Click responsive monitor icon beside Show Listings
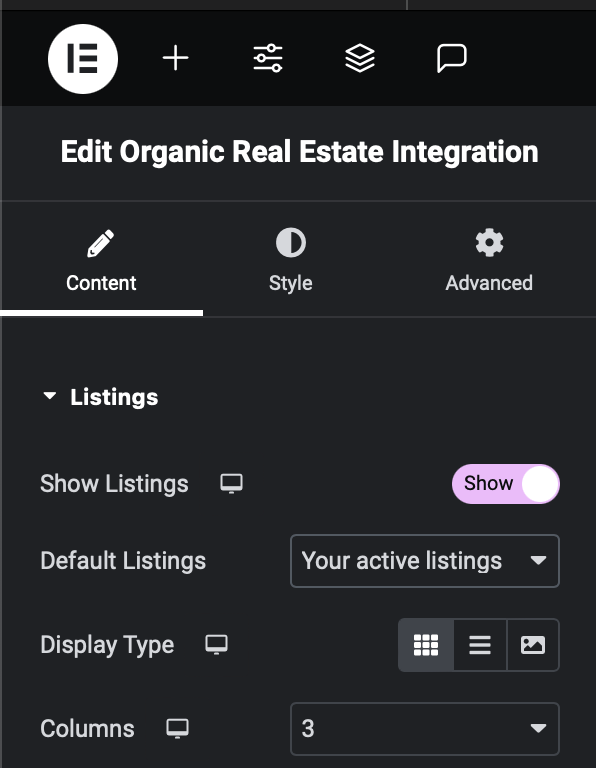This screenshot has width=596, height=768. [231, 483]
